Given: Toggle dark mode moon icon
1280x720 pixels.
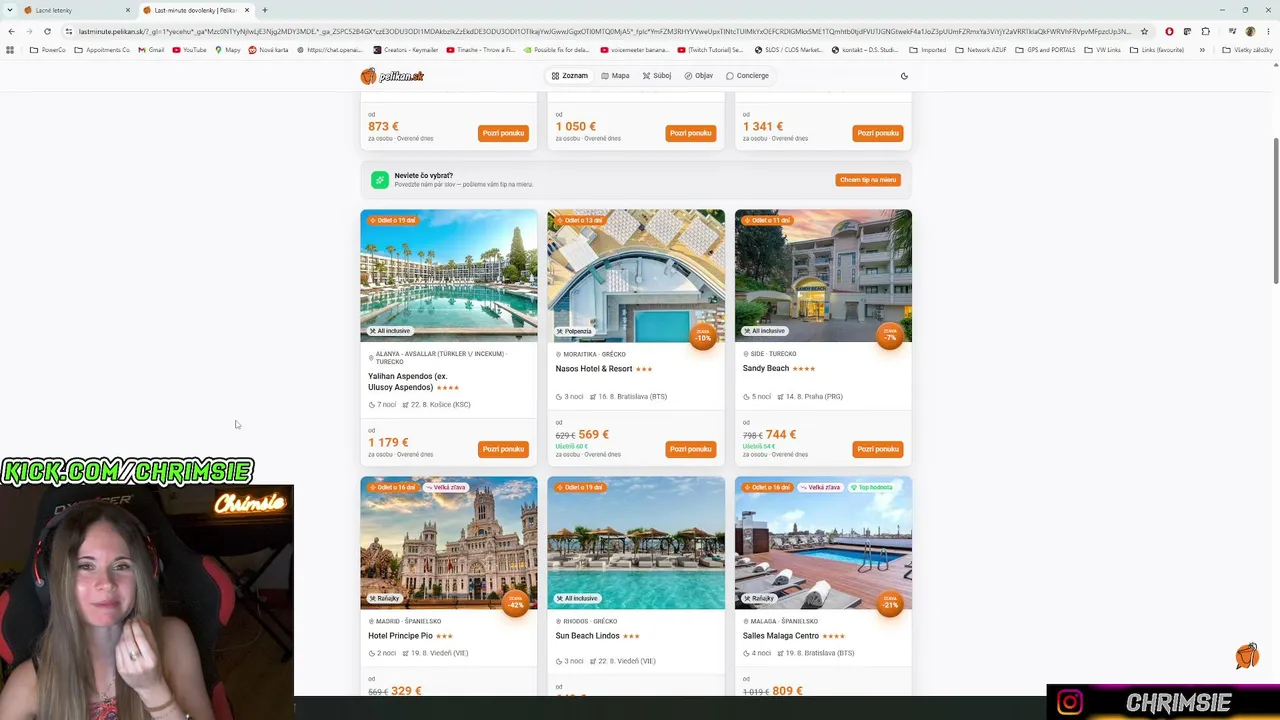Looking at the screenshot, I should pos(904,76).
